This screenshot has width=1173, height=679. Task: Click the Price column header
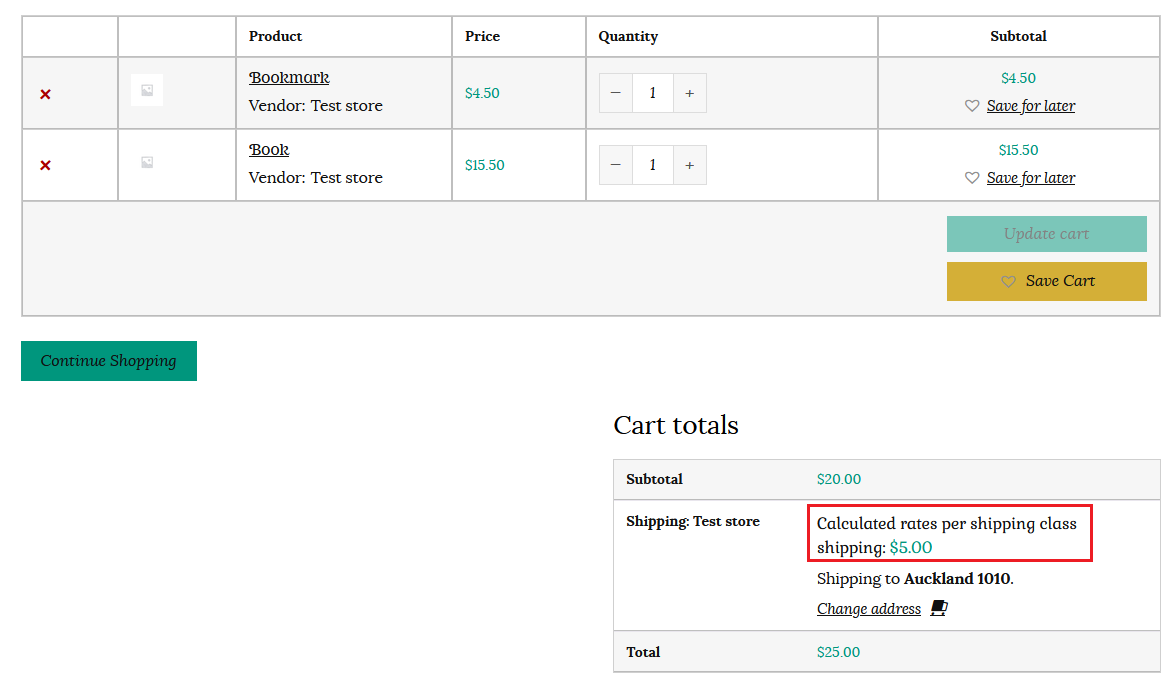coord(483,37)
